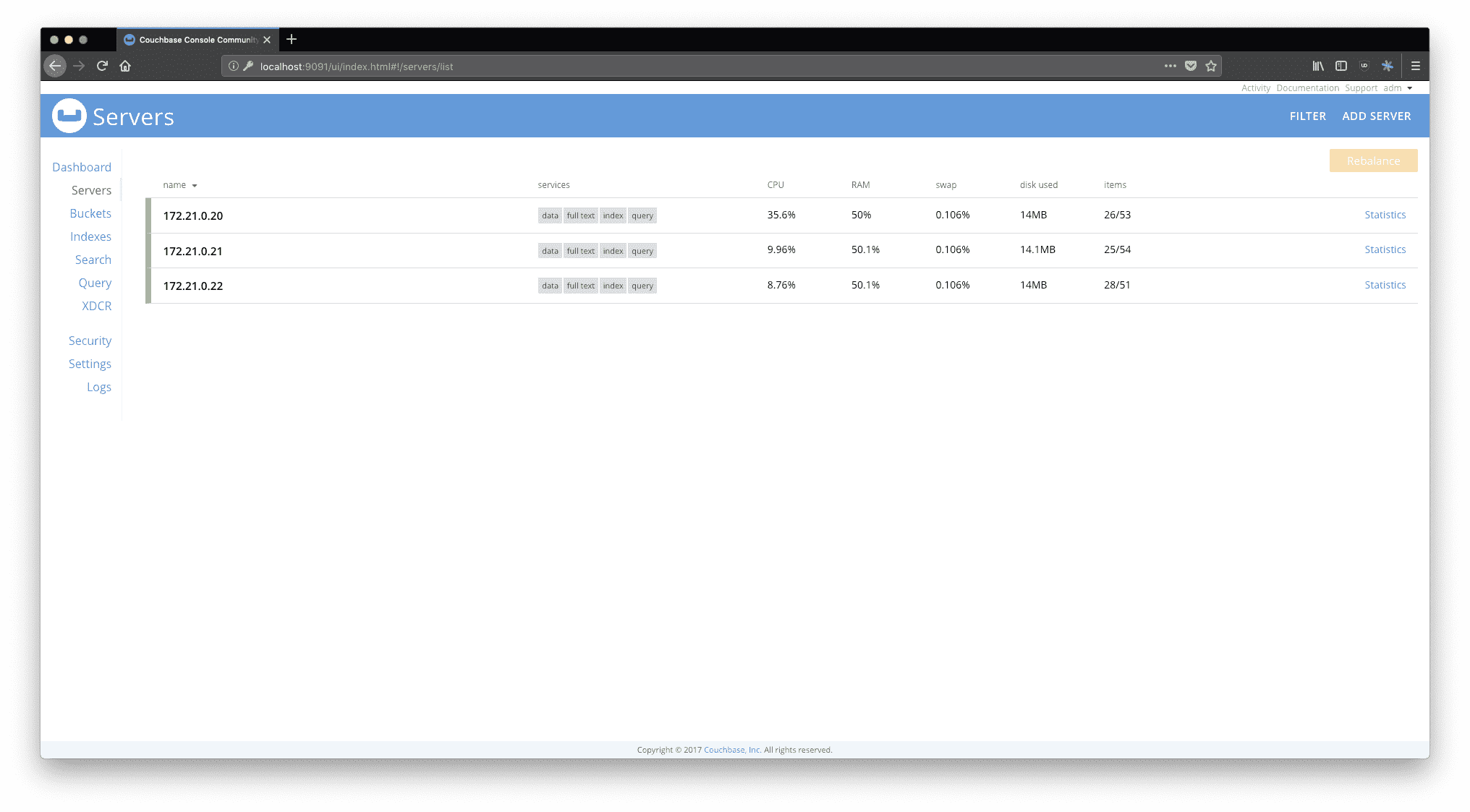View Statistics for 172.21.0.22
Image resolution: width=1470 pixels, height=812 pixels.
point(1385,285)
